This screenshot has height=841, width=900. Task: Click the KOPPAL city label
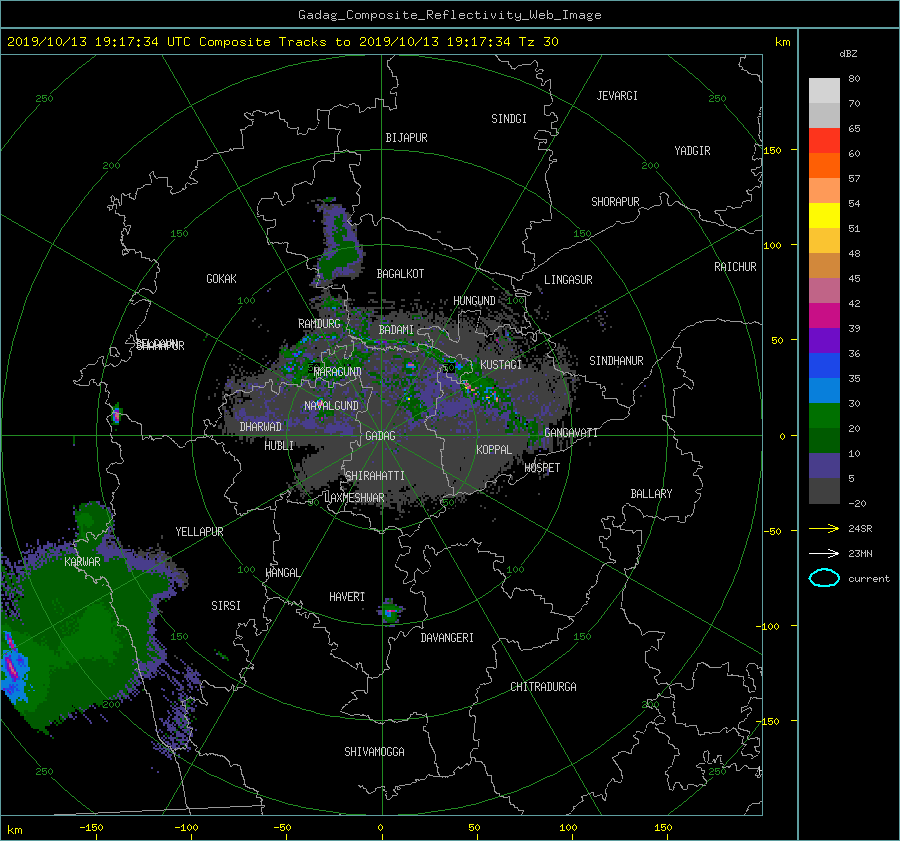pos(494,450)
